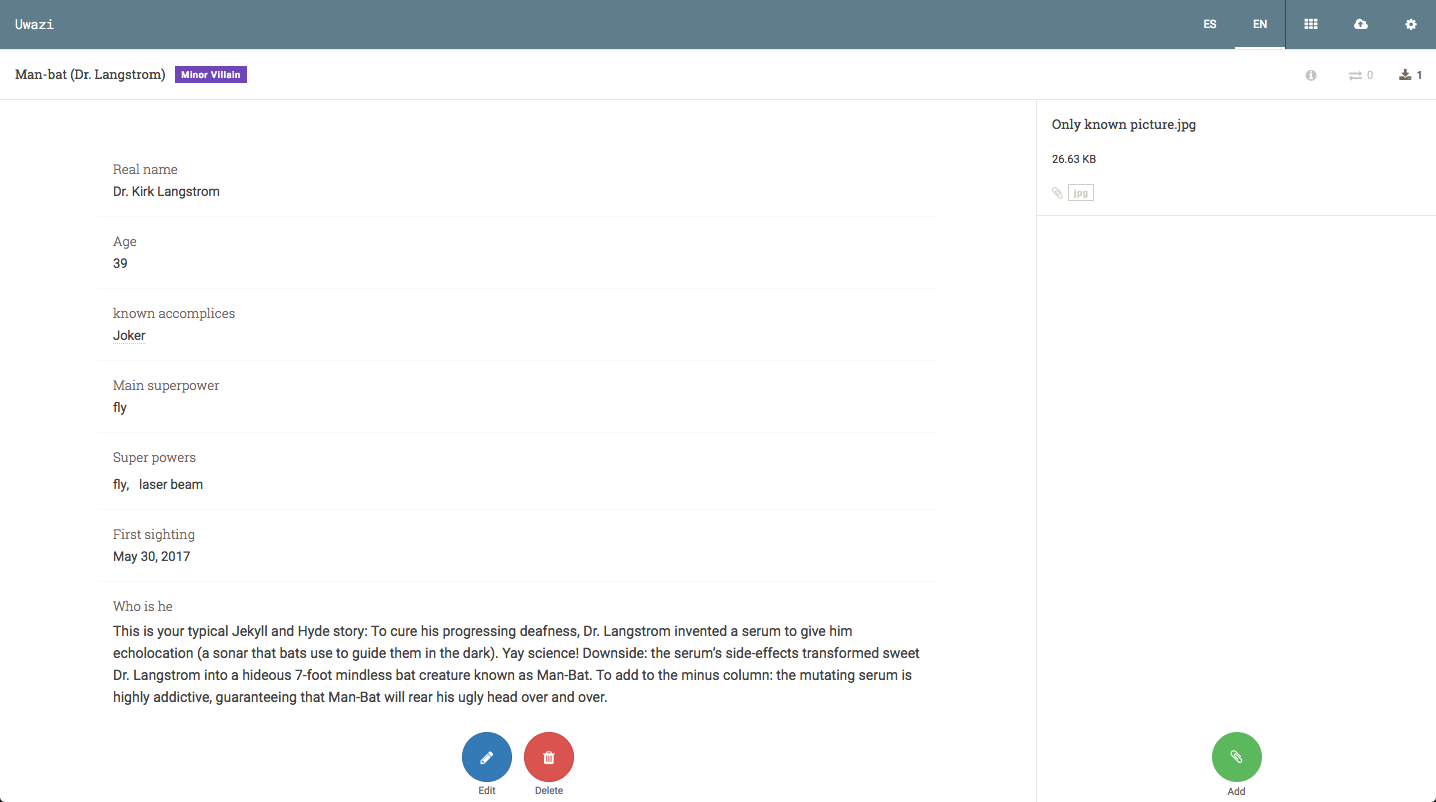Switch language to ES

click(1210, 24)
